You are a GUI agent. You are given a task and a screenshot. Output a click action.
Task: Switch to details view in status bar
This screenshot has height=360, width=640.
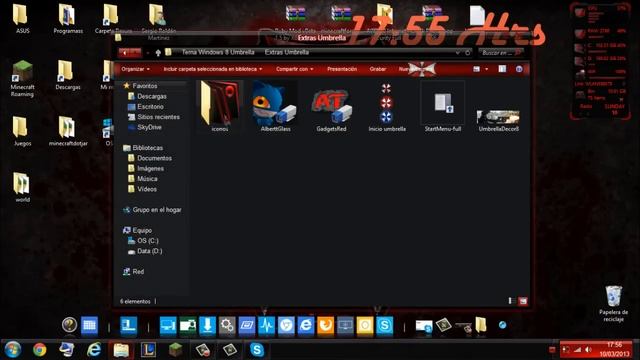511,301
